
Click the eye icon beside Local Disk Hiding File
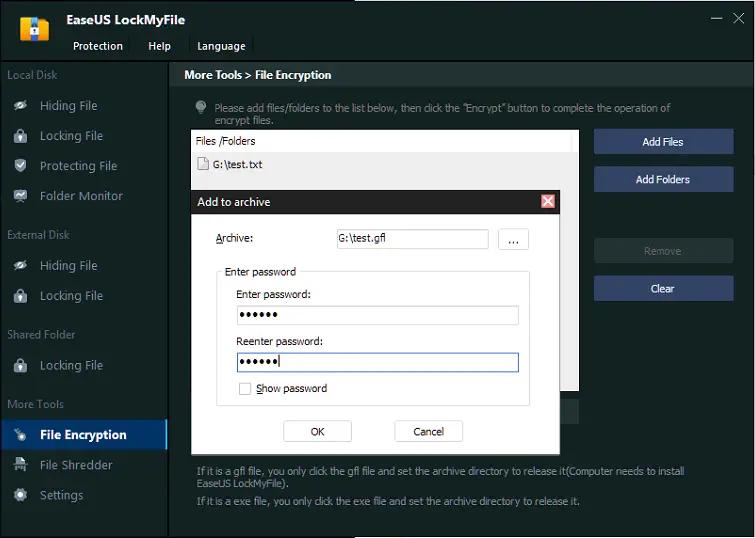pyautogui.click(x=20, y=105)
